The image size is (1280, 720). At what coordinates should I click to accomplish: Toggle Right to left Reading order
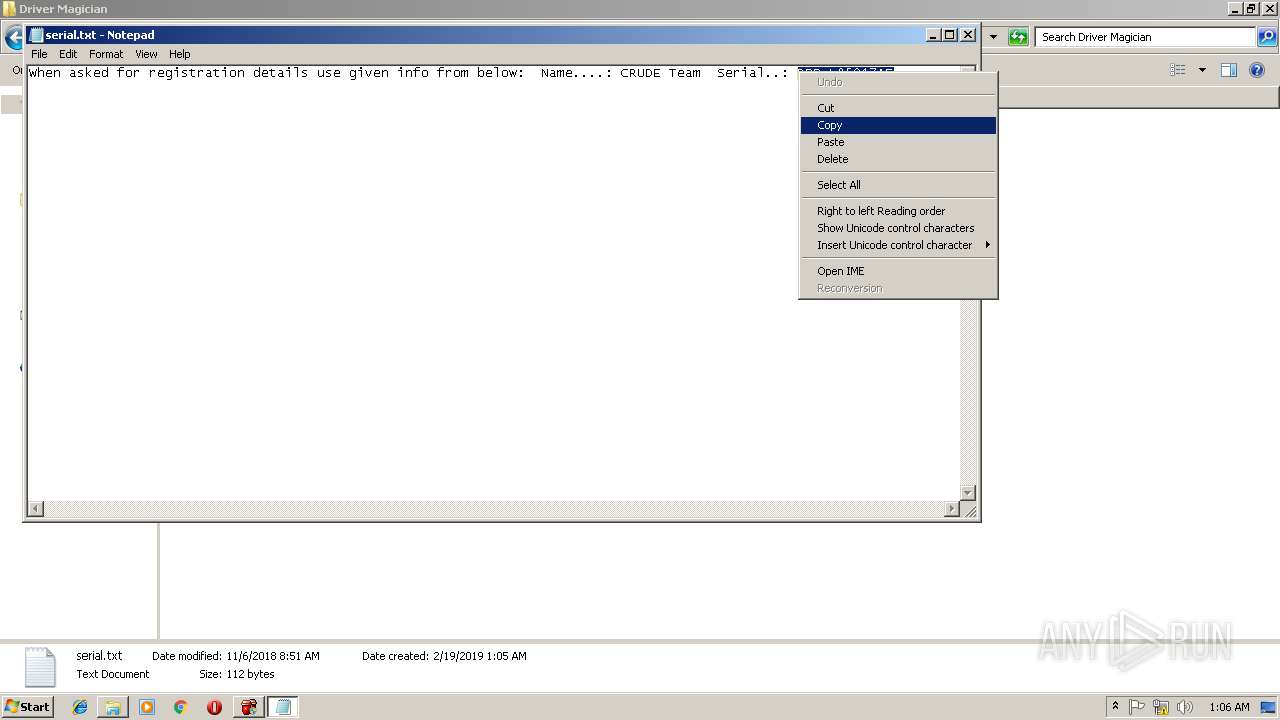(898, 211)
